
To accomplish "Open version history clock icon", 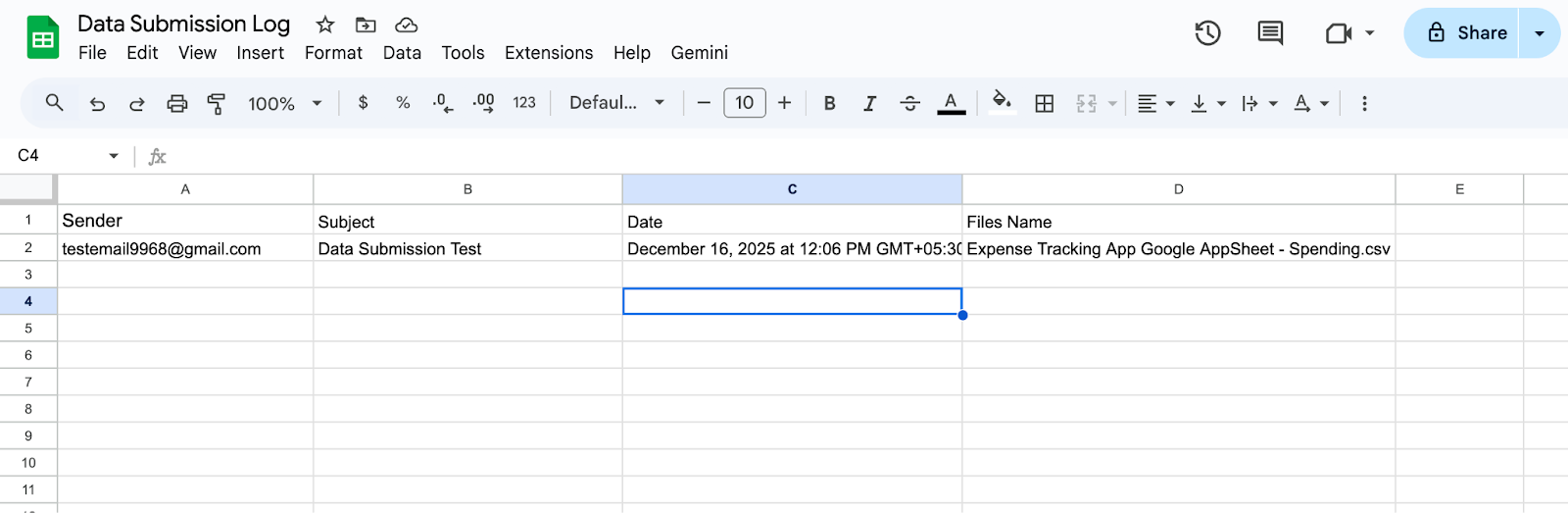I will click(x=1207, y=33).
